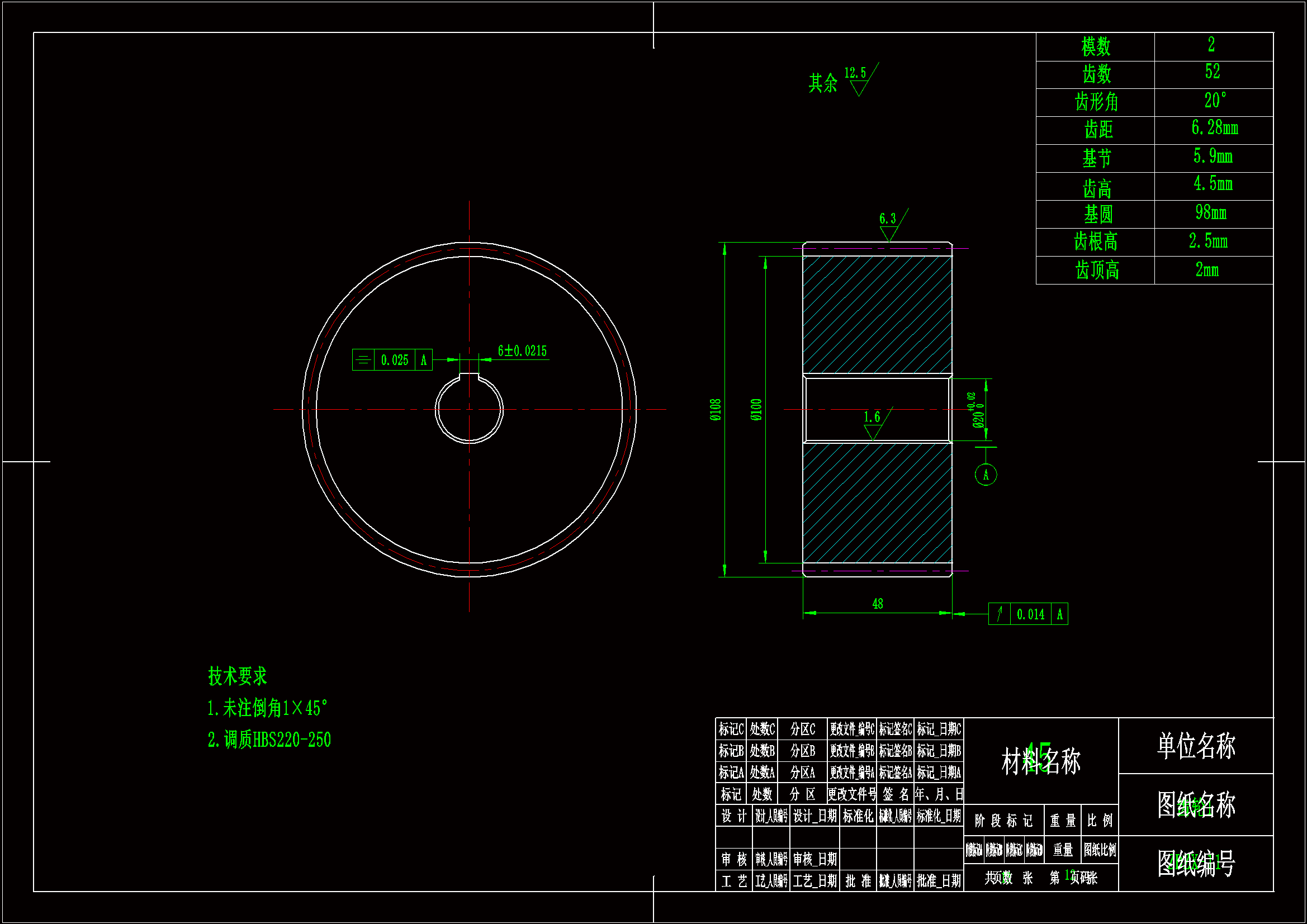Click runout arrow in 0.014 tolerance frame
The height and width of the screenshot is (924, 1307).
pyautogui.click(x=999, y=614)
